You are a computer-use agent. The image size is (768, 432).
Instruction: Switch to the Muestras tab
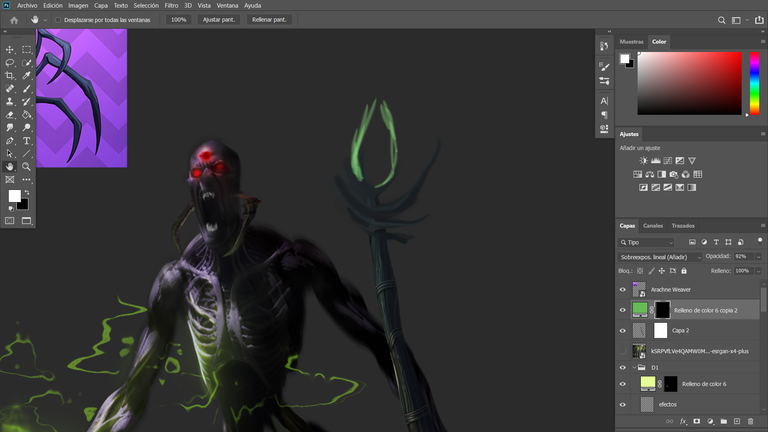pos(631,42)
